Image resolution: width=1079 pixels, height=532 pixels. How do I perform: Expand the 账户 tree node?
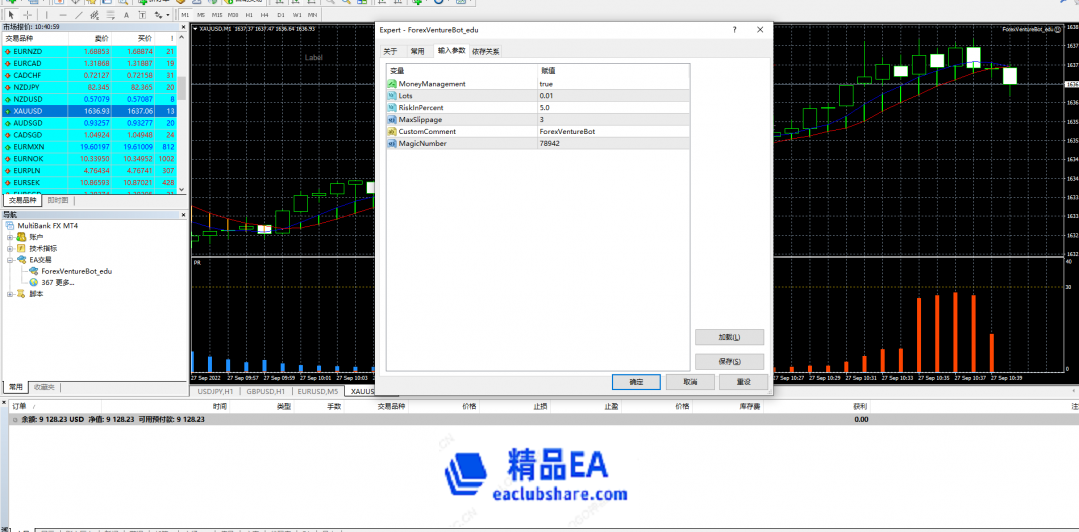(10, 237)
